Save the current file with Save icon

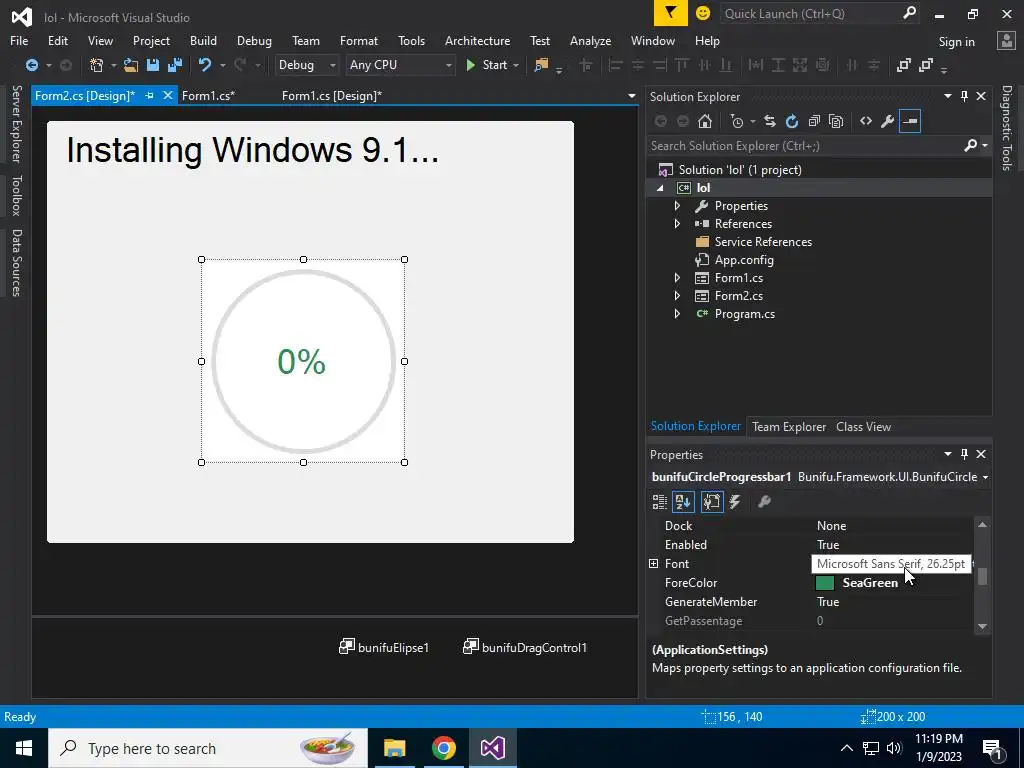[x=153, y=65]
